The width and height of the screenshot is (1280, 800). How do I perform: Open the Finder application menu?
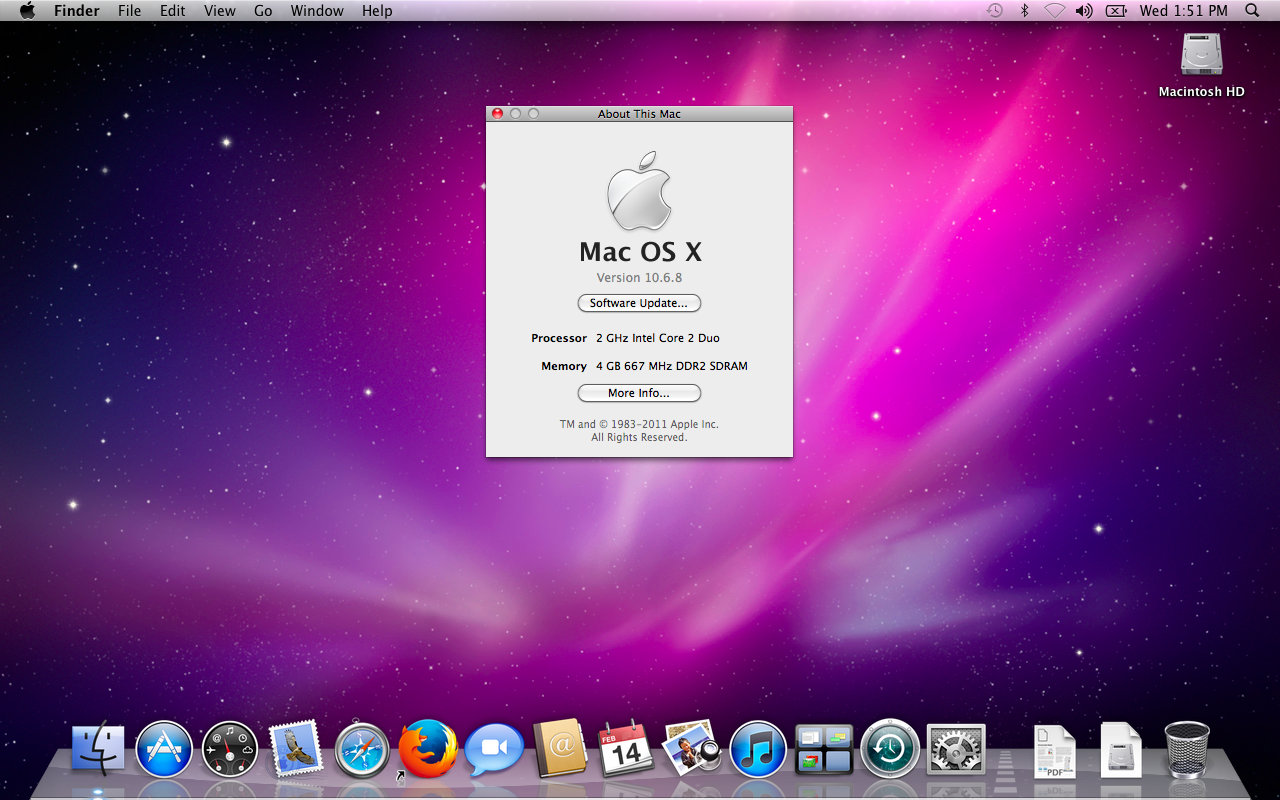point(77,11)
